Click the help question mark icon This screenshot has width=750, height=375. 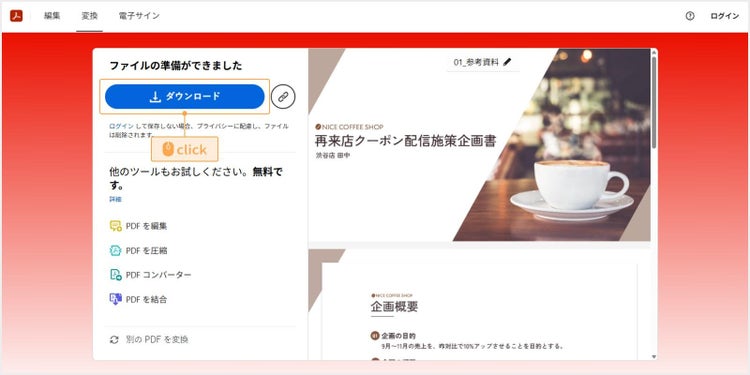pos(690,16)
